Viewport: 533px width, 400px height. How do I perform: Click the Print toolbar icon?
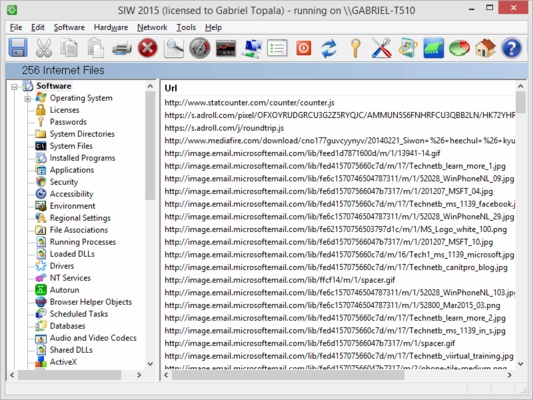[x=122, y=48]
